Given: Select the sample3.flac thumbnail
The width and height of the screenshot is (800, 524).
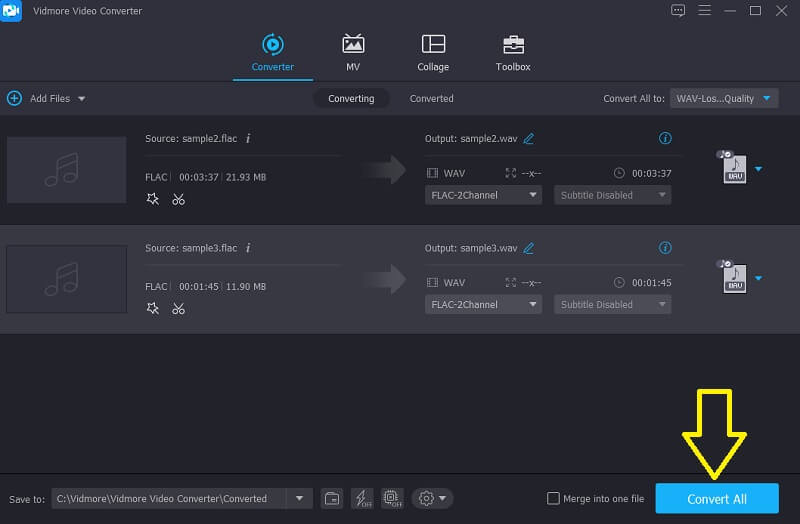Looking at the screenshot, I should [67, 279].
